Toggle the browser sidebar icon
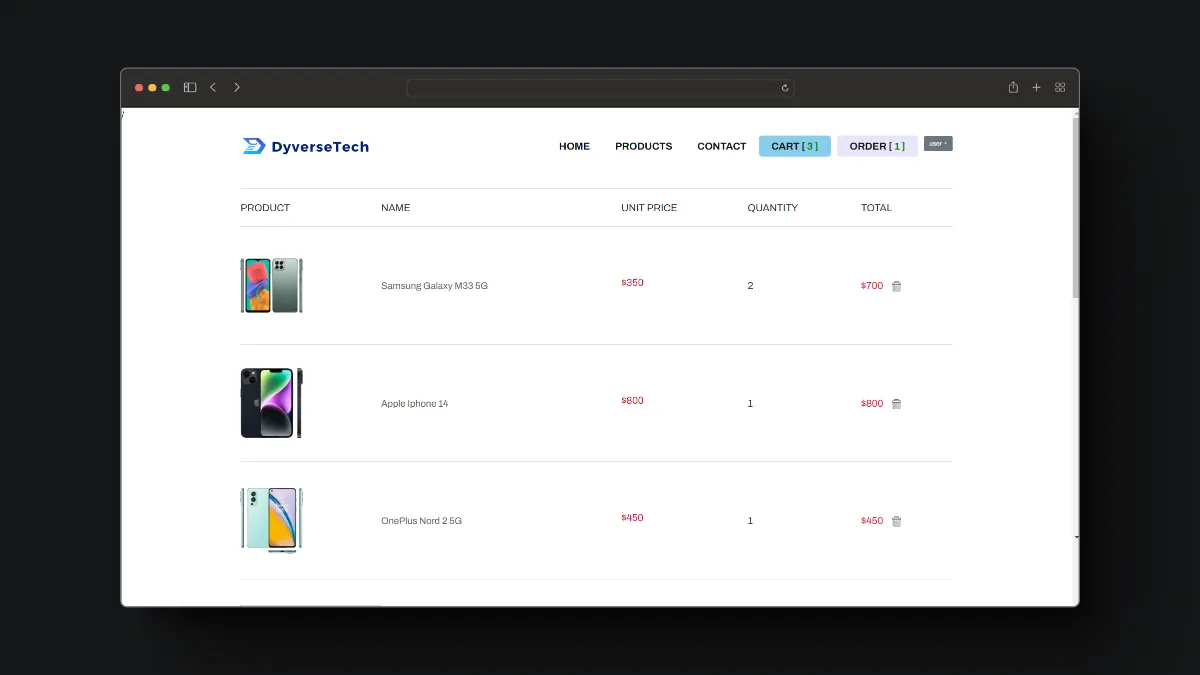Image resolution: width=1200 pixels, height=675 pixels. (x=190, y=87)
